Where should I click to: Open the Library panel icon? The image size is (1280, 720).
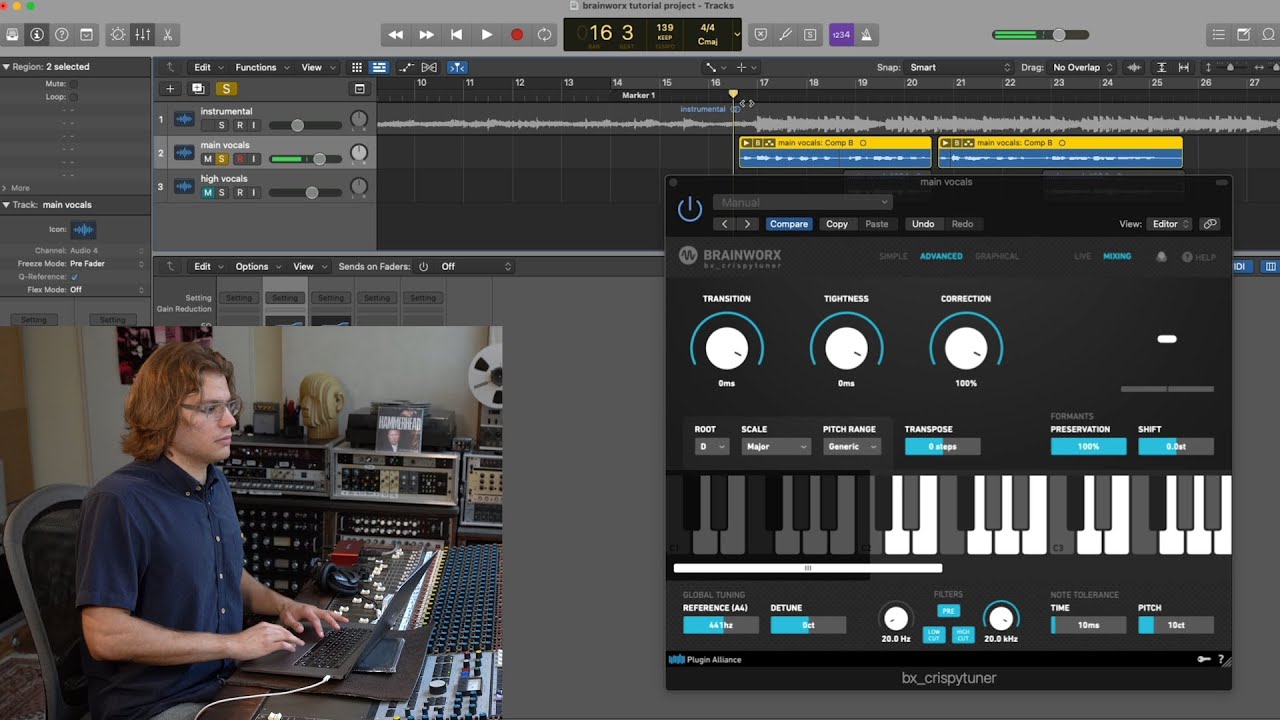[x=12, y=34]
